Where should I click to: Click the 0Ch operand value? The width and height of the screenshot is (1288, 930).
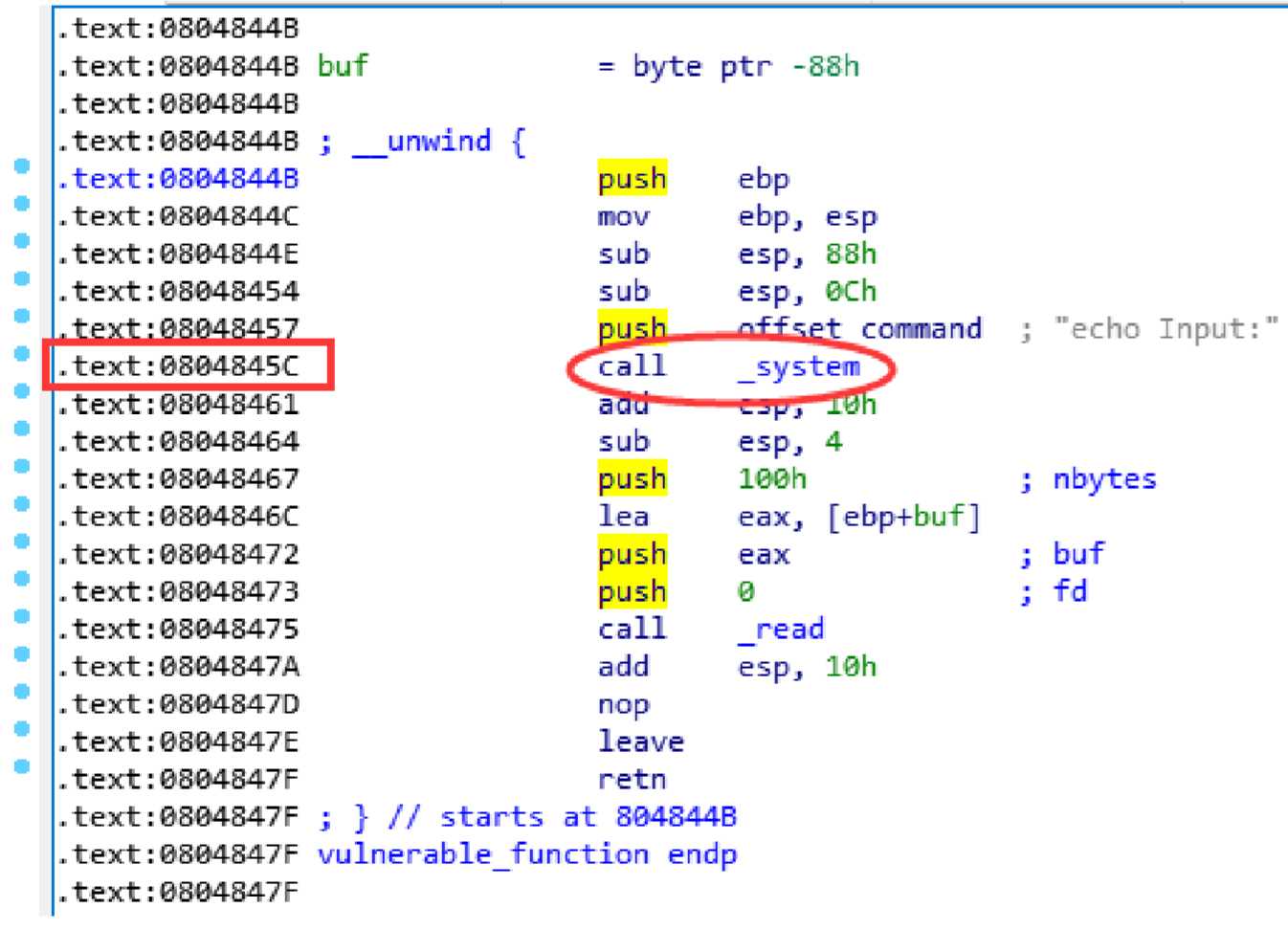pyautogui.click(x=851, y=291)
